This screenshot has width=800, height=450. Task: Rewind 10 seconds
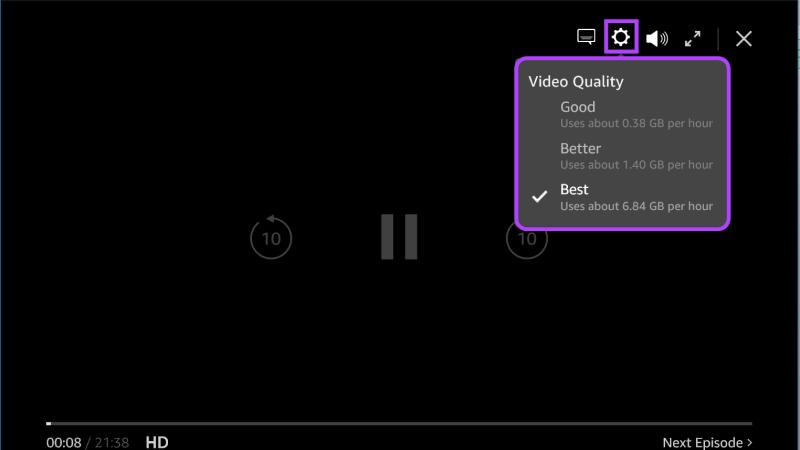pos(270,238)
